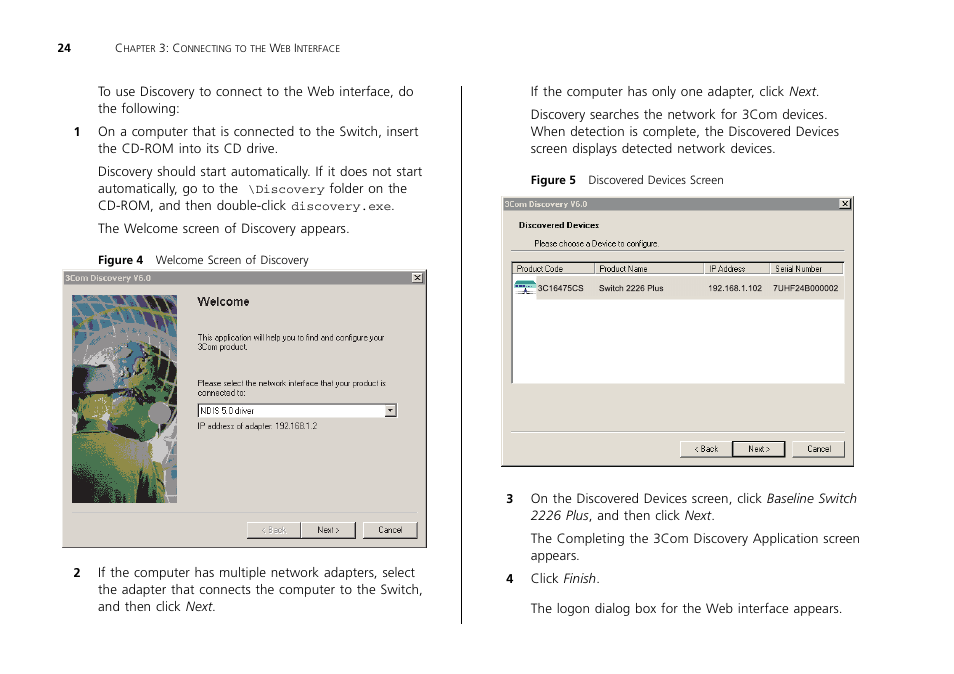Click Next in the Discovered Devices dialog
The width and height of the screenshot is (954, 674).
click(x=759, y=449)
